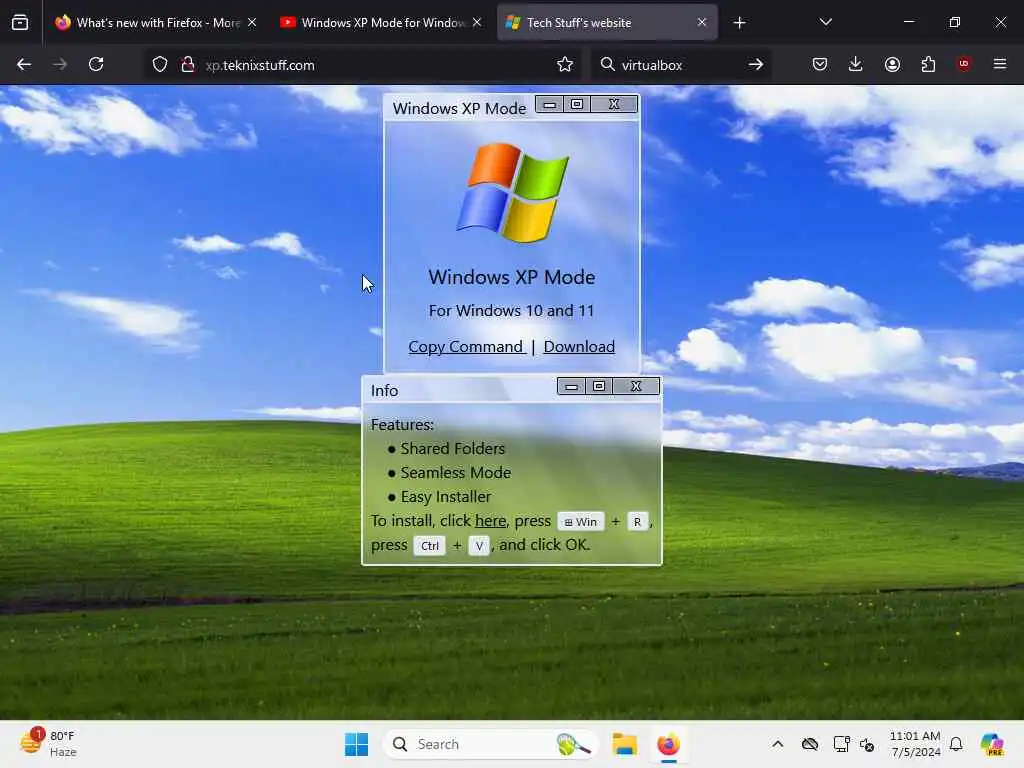Open the clock showing 11:01 AM
This screenshot has height=768, width=1024.
tap(915, 744)
